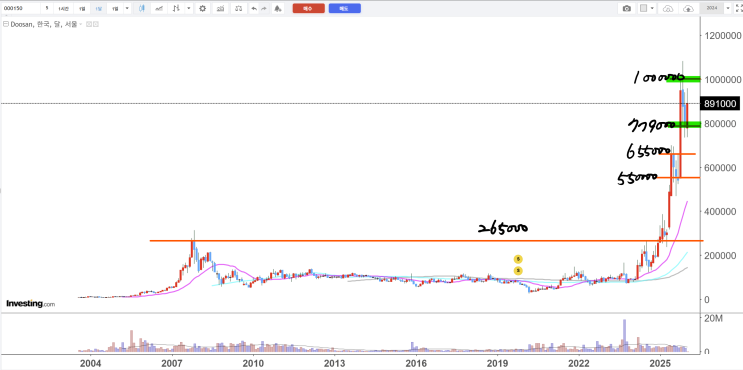The width and height of the screenshot is (743, 370).
Task: Expand the dropdown beside 2024
Action: 728,9
